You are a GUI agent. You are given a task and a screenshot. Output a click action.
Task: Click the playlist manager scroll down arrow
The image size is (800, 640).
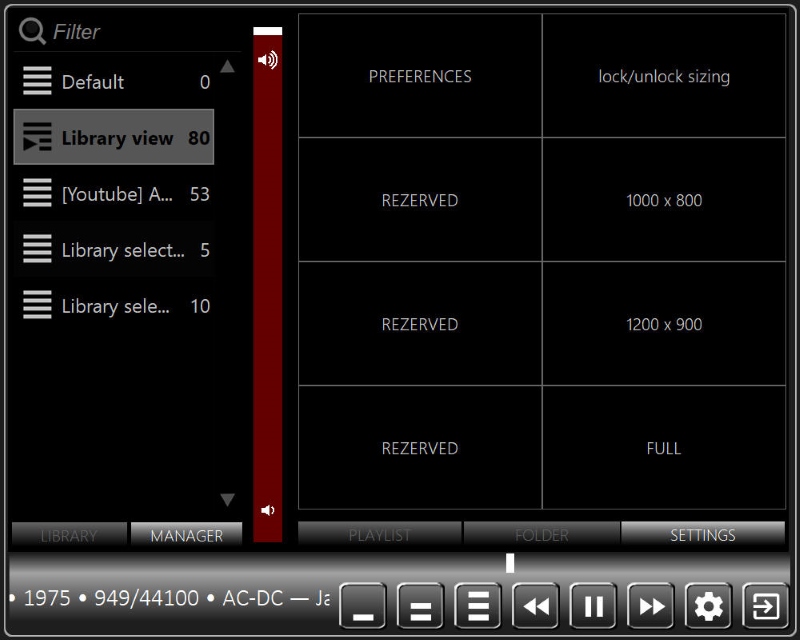[227, 500]
